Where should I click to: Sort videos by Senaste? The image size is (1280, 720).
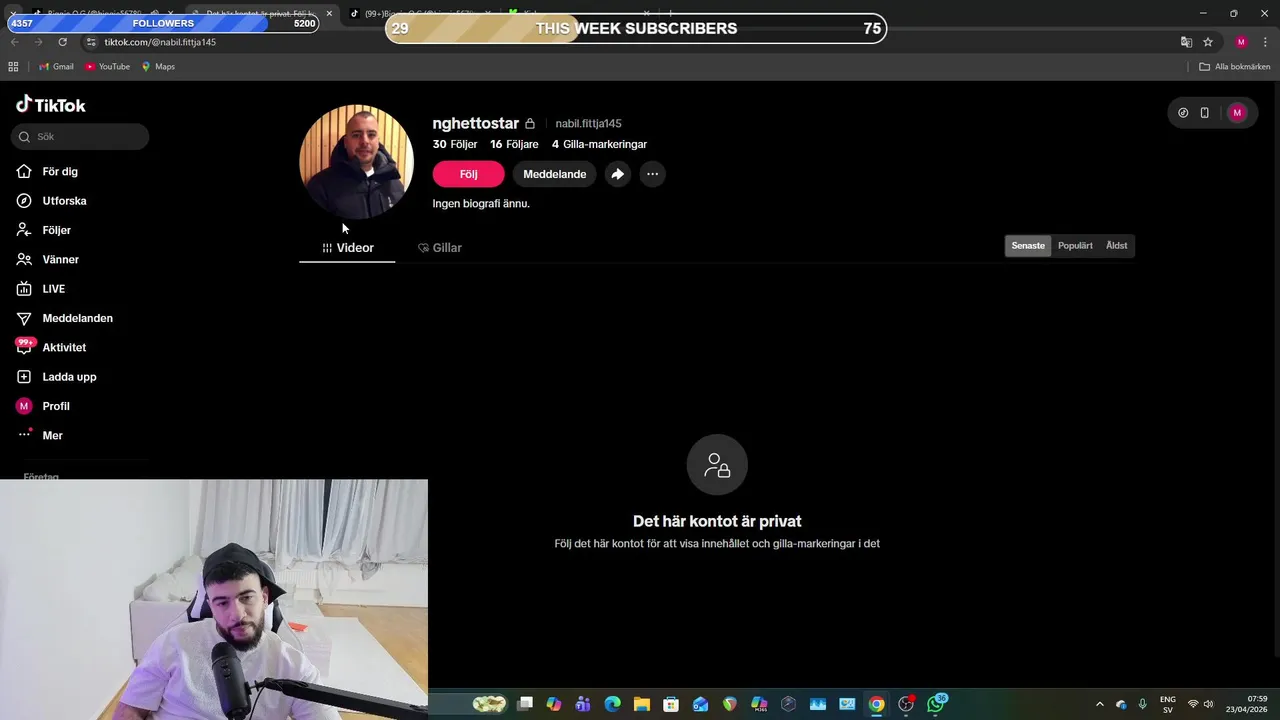1028,246
